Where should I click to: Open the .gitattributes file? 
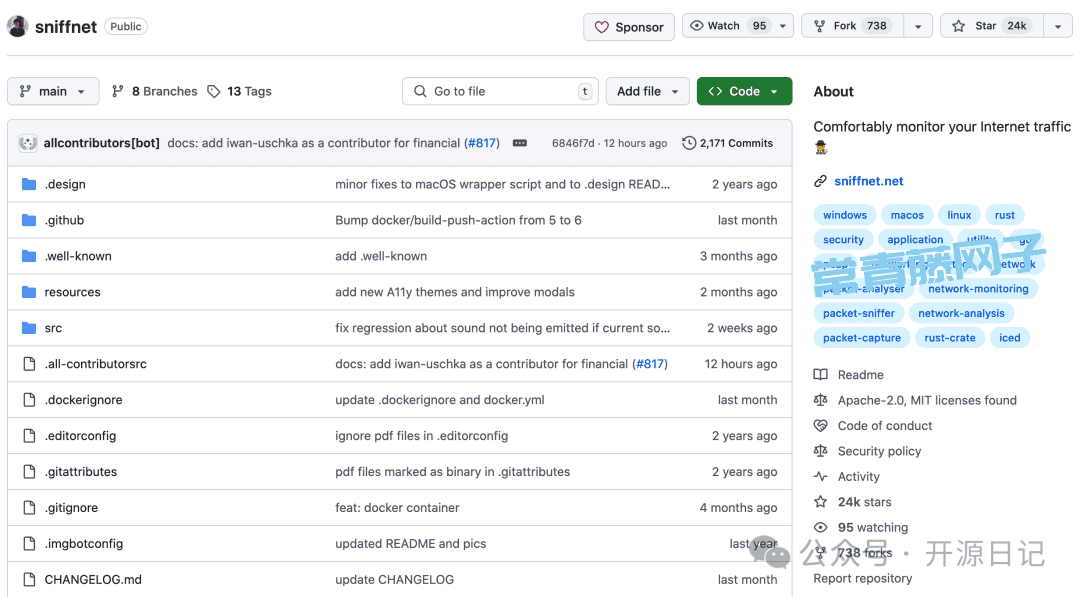point(81,472)
